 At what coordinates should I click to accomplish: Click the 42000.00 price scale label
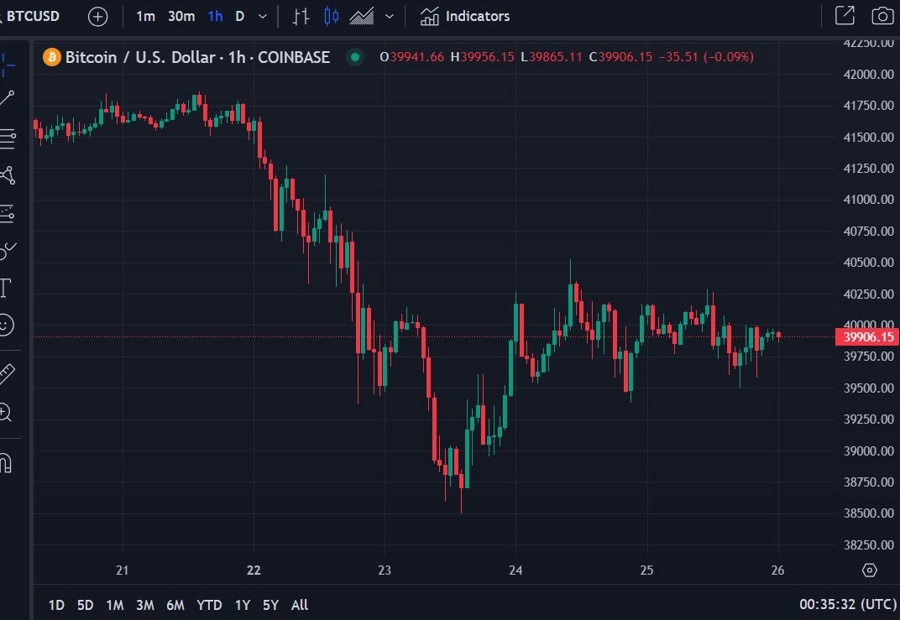(x=868, y=75)
